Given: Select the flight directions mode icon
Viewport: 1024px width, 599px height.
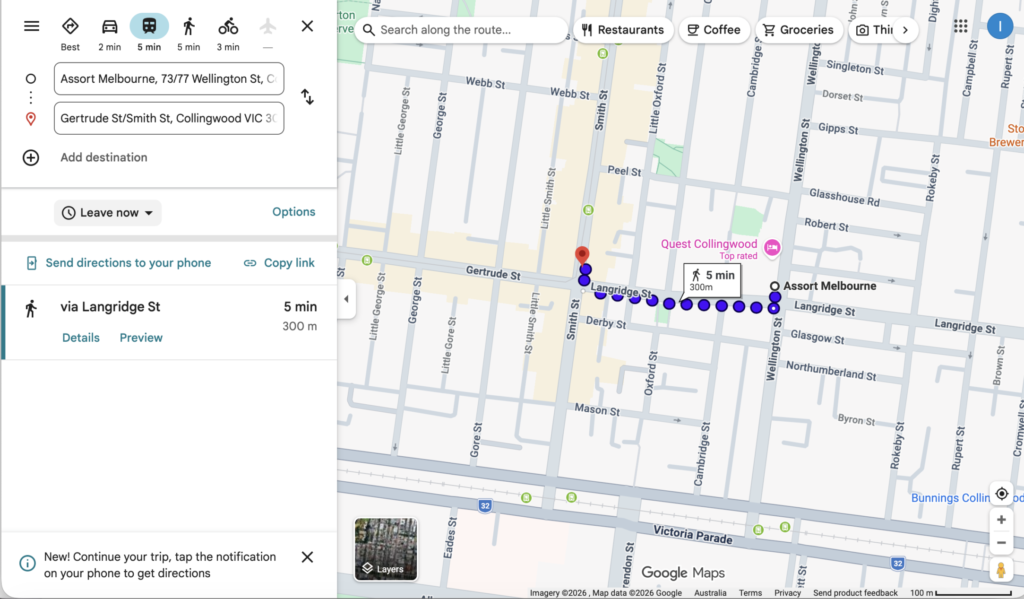Looking at the screenshot, I should pyautogui.click(x=266, y=26).
